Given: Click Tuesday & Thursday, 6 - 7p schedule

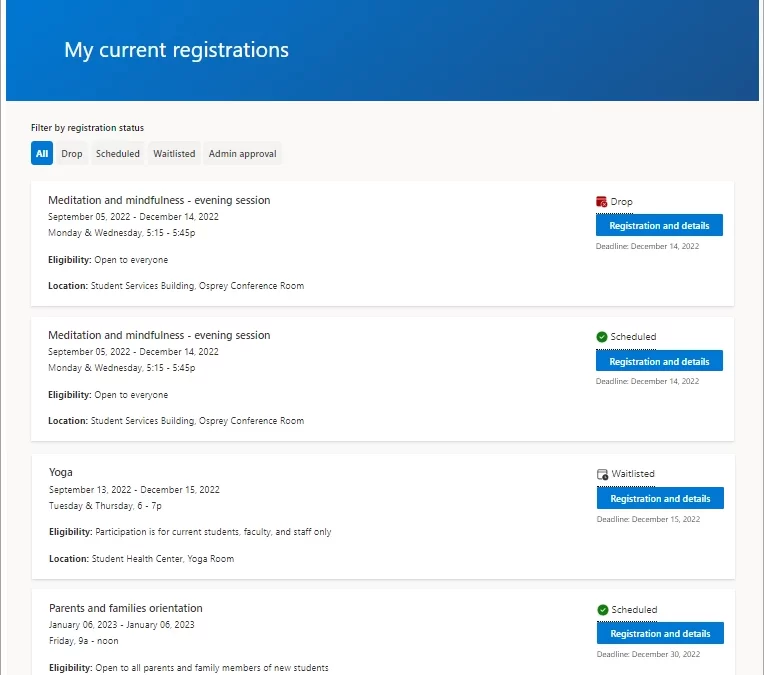Looking at the screenshot, I should pyautogui.click(x=105, y=505).
